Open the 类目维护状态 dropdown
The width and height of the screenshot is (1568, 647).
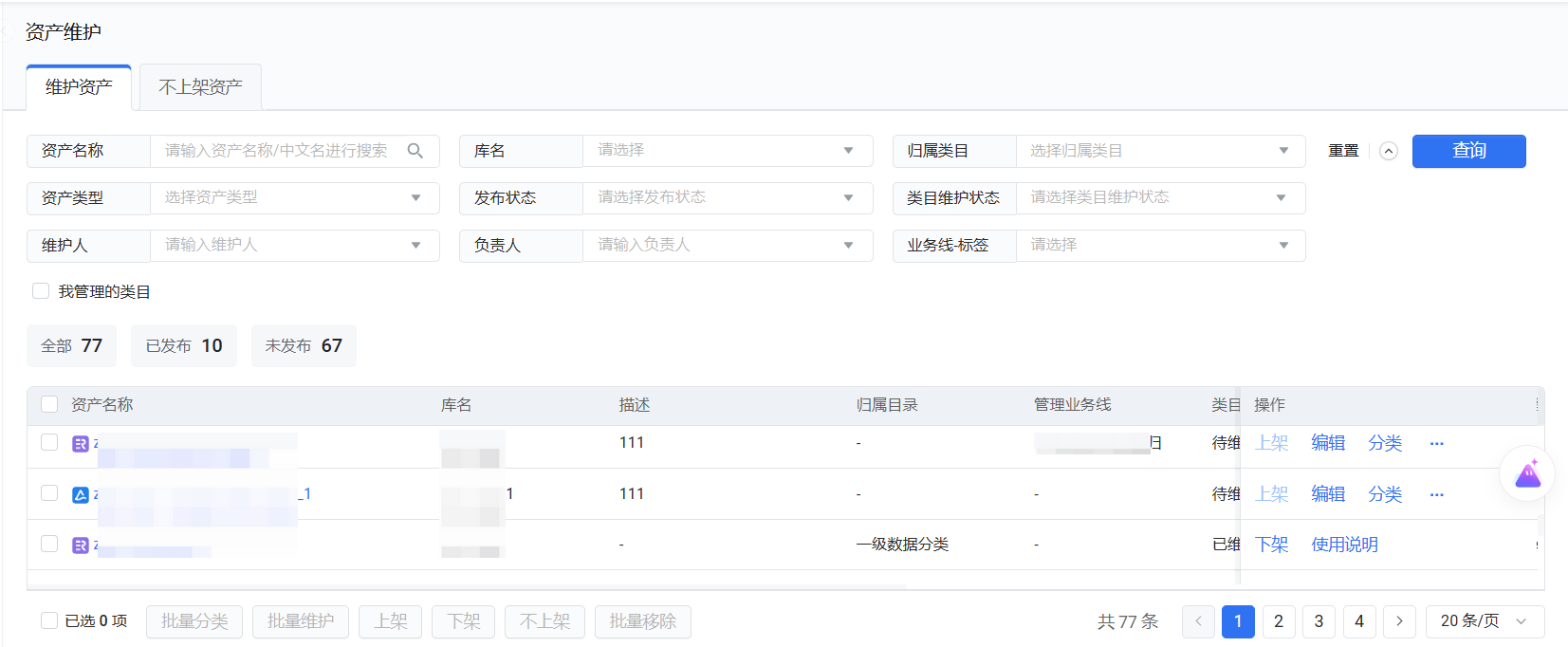(1161, 198)
